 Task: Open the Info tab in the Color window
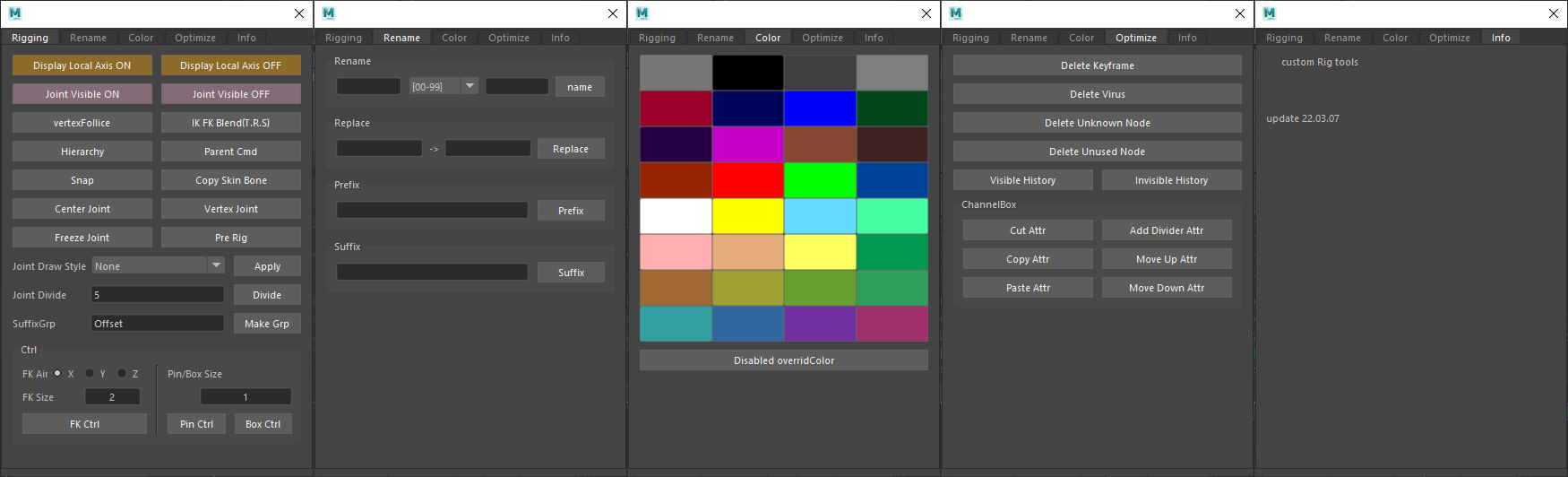[x=874, y=38]
